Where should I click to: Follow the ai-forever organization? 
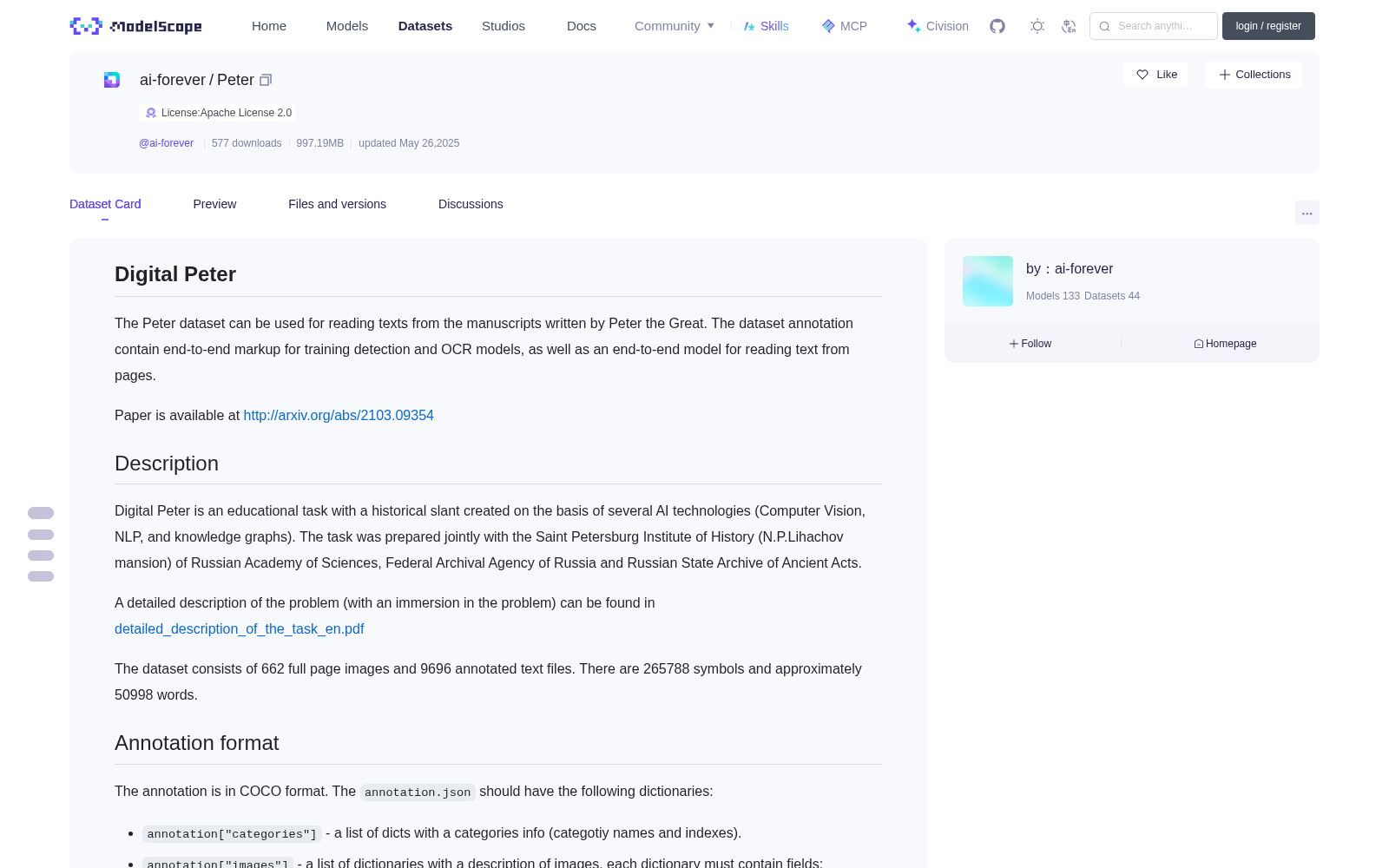click(x=1030, y=344)
